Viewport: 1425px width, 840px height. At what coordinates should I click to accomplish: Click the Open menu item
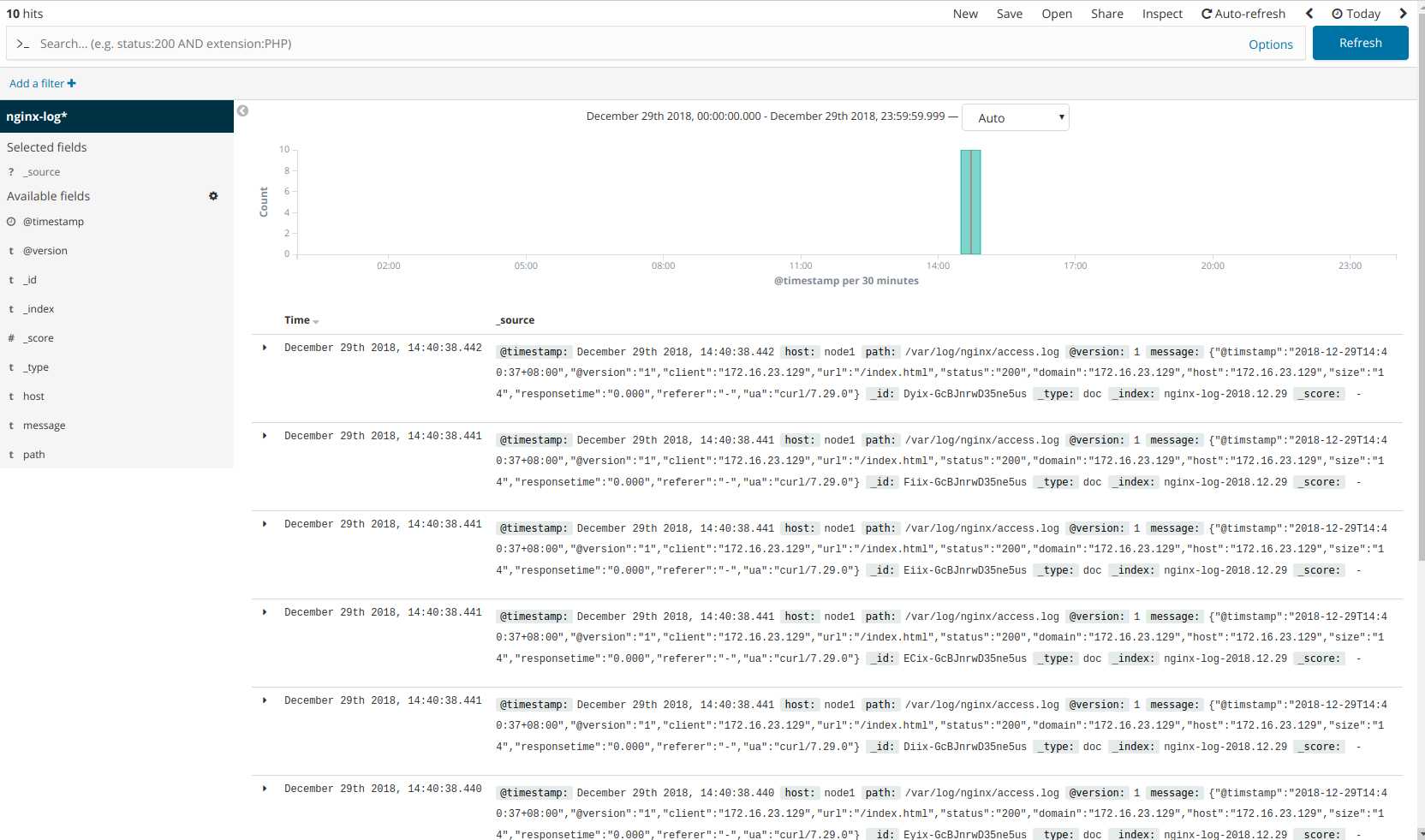click(1057, 14)
